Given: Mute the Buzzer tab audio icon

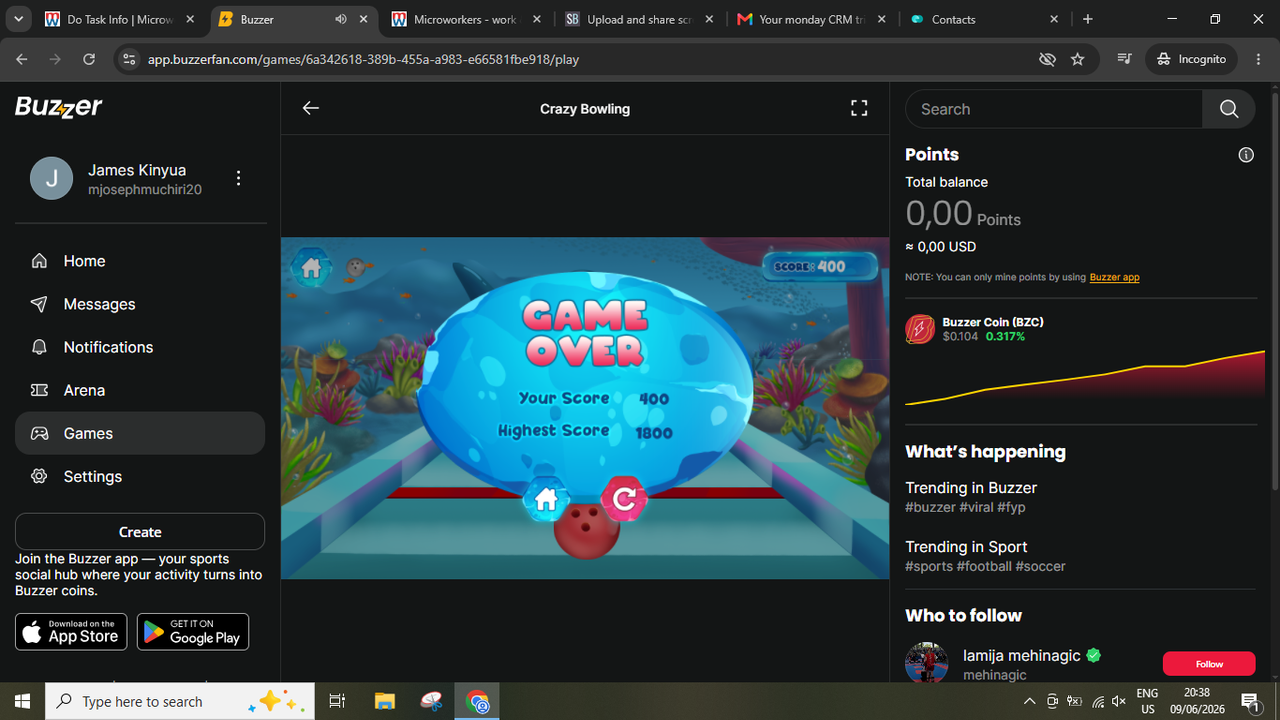Looking at the screenshot, I should click(x=342, y=19).
